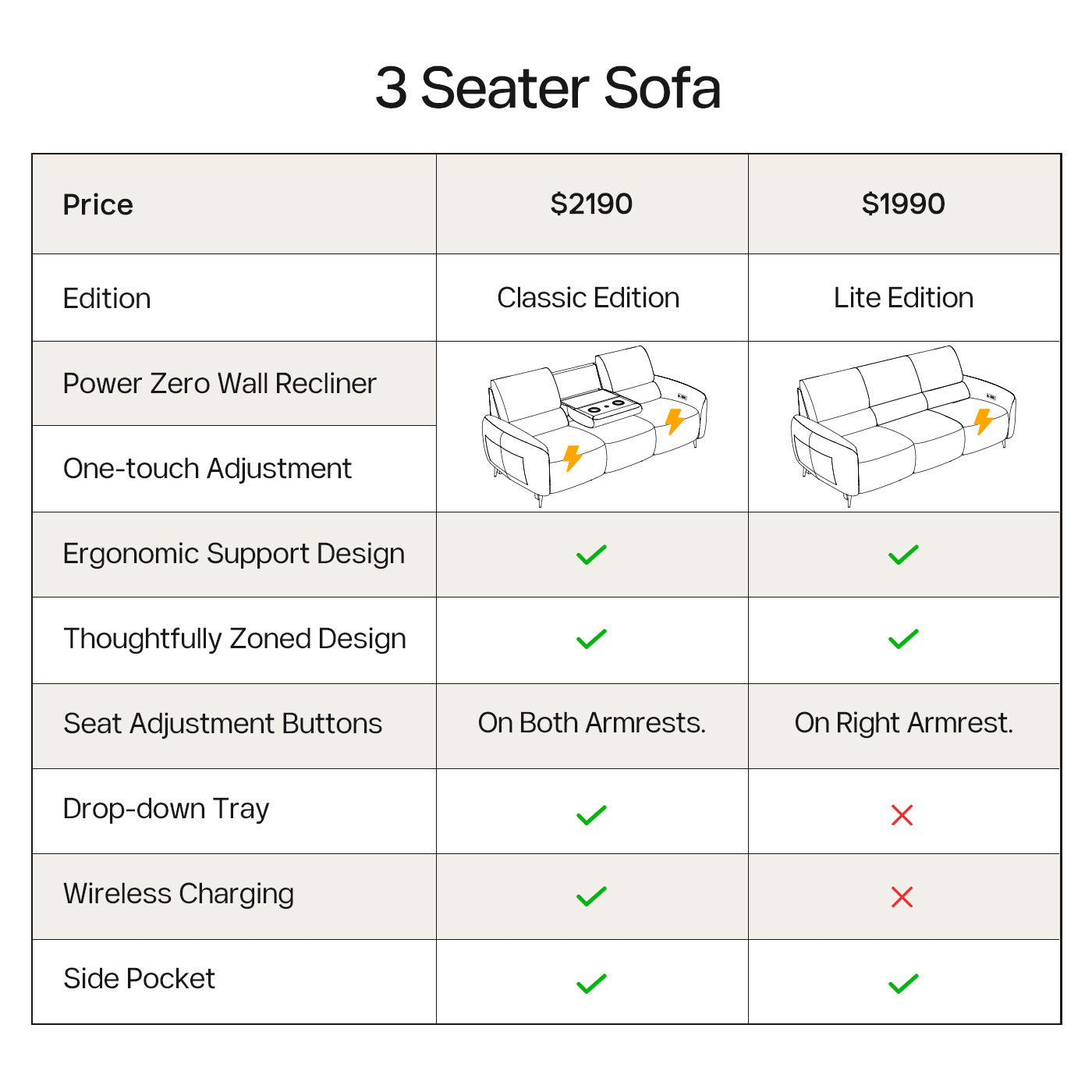This screenshot has height=1092, width=1092.
Task: Click the Lite Edition label
Action: [x=903, y=297]
